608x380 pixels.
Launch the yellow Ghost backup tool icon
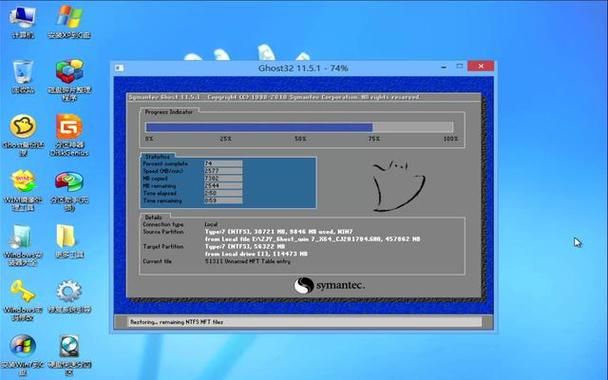[x=23, y=135]
